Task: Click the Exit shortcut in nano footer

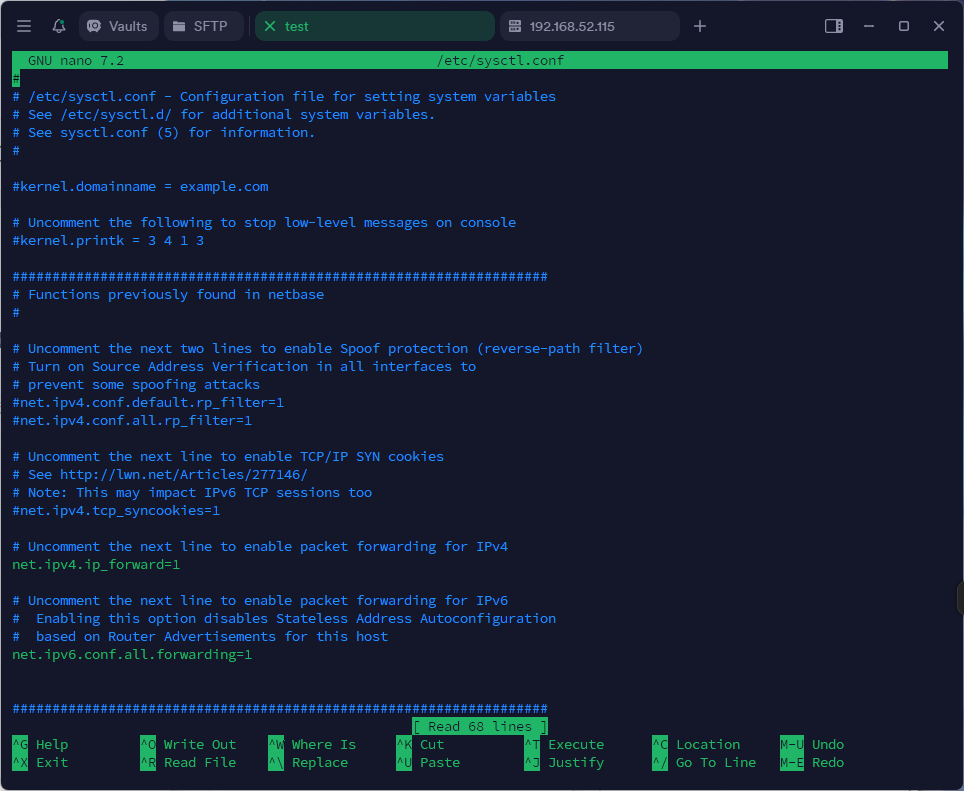Action: click(x=52, y=763)
